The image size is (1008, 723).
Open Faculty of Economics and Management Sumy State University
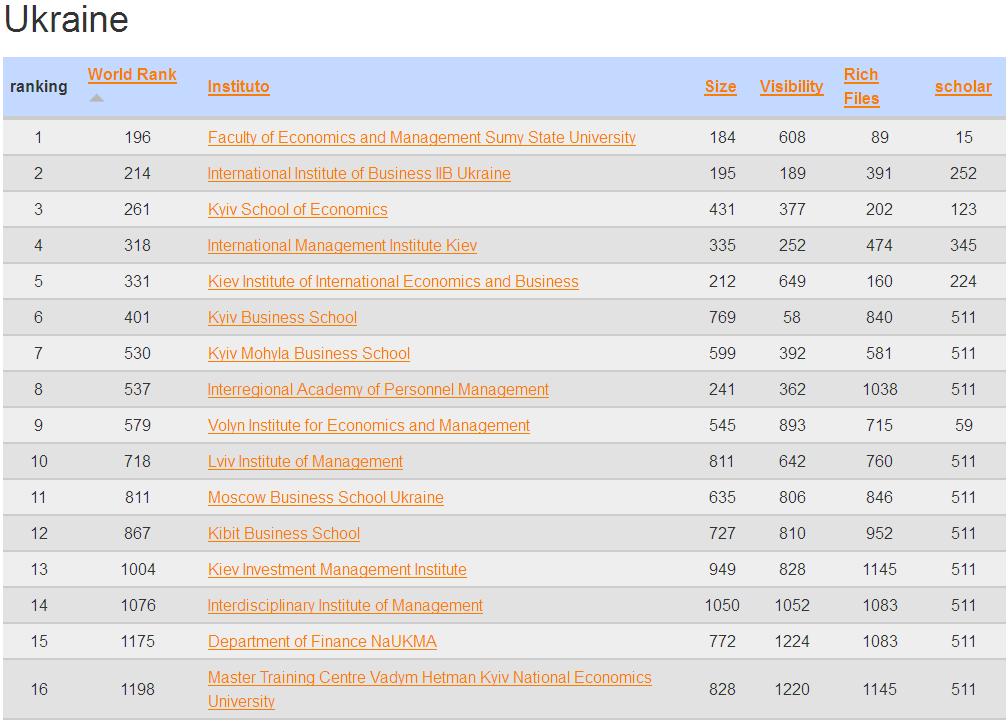(422, 138)
